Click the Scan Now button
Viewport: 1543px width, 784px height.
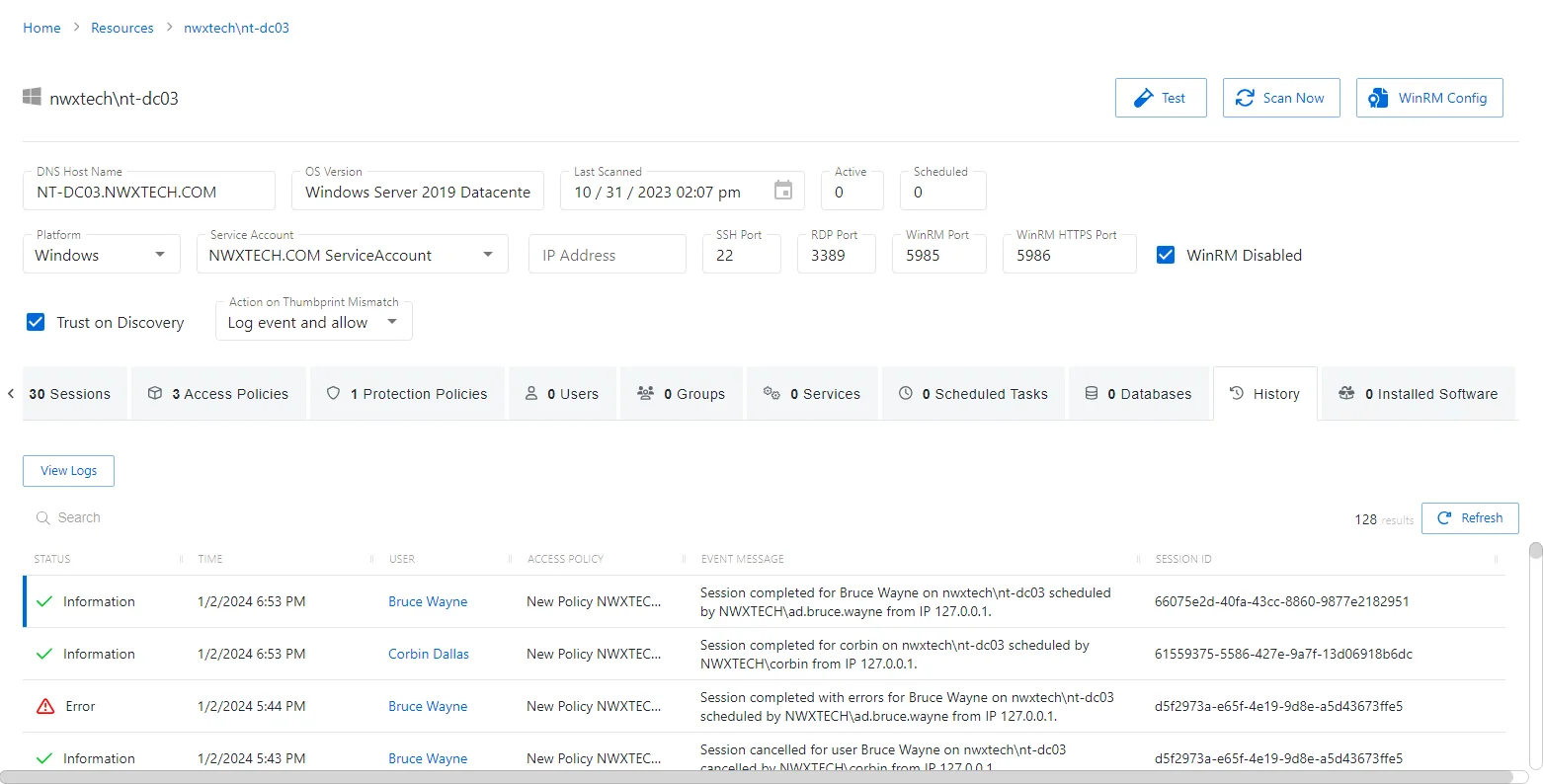pyautogui.click(x=1281, y=98)
